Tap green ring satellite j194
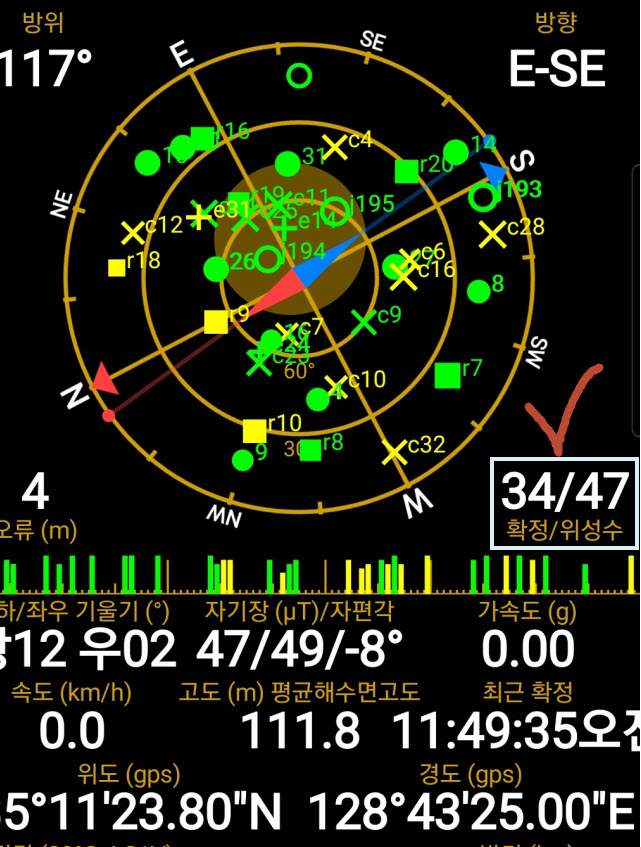The width and height of the screenshot is (641, 847). [268, 259]
